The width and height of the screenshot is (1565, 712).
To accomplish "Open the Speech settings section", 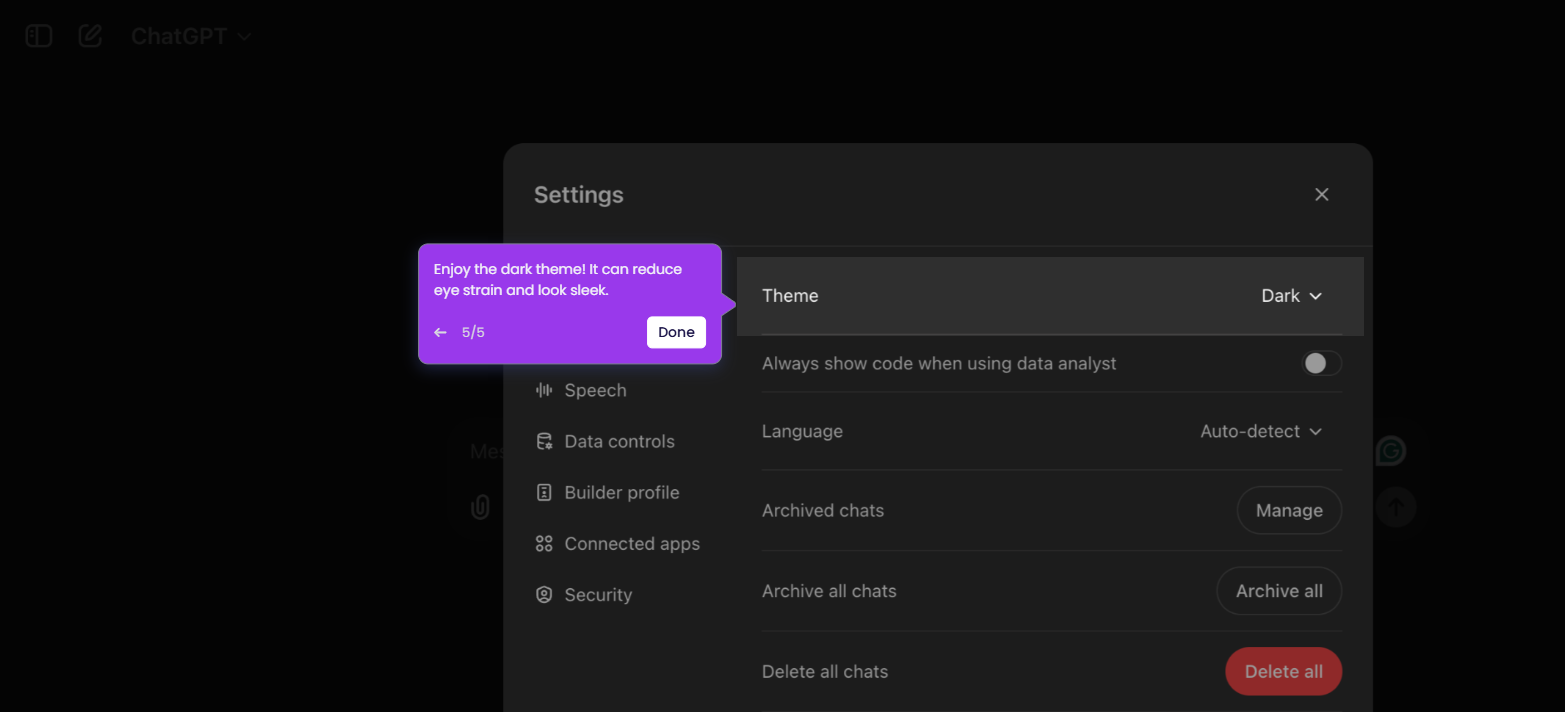I will pos(595,390).
